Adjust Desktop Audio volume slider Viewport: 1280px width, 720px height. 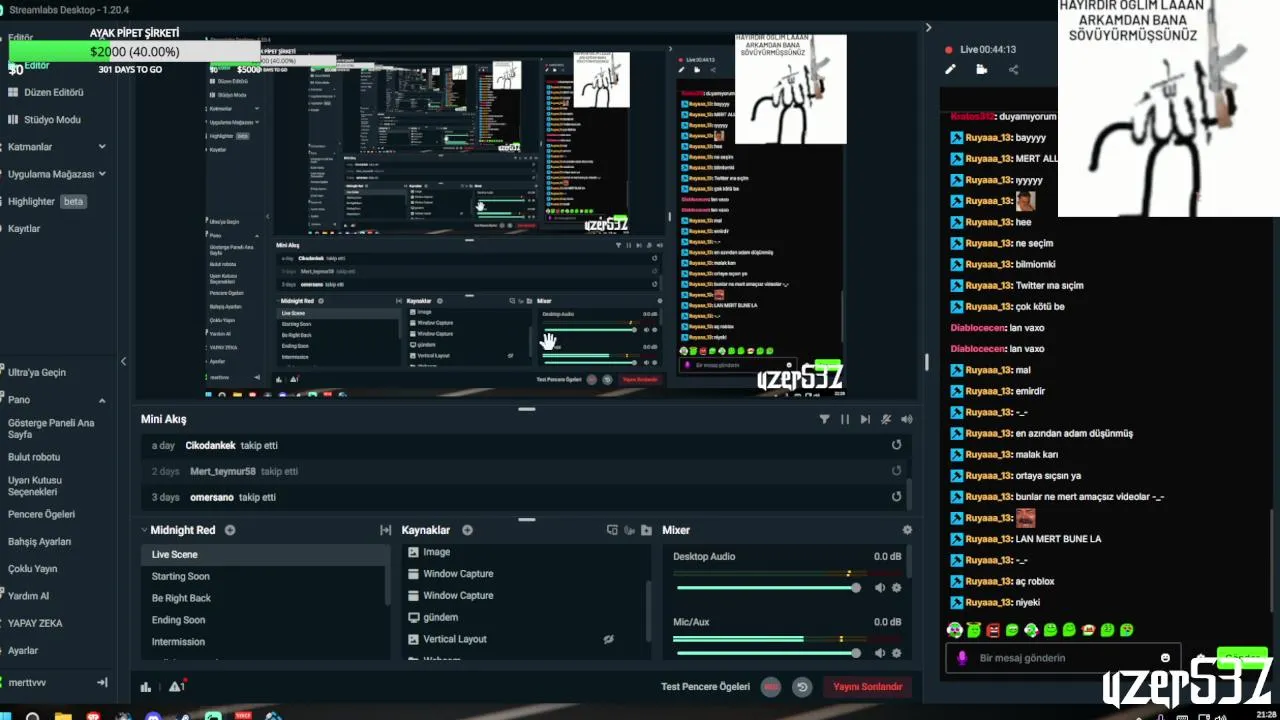[x=768, y=588]
